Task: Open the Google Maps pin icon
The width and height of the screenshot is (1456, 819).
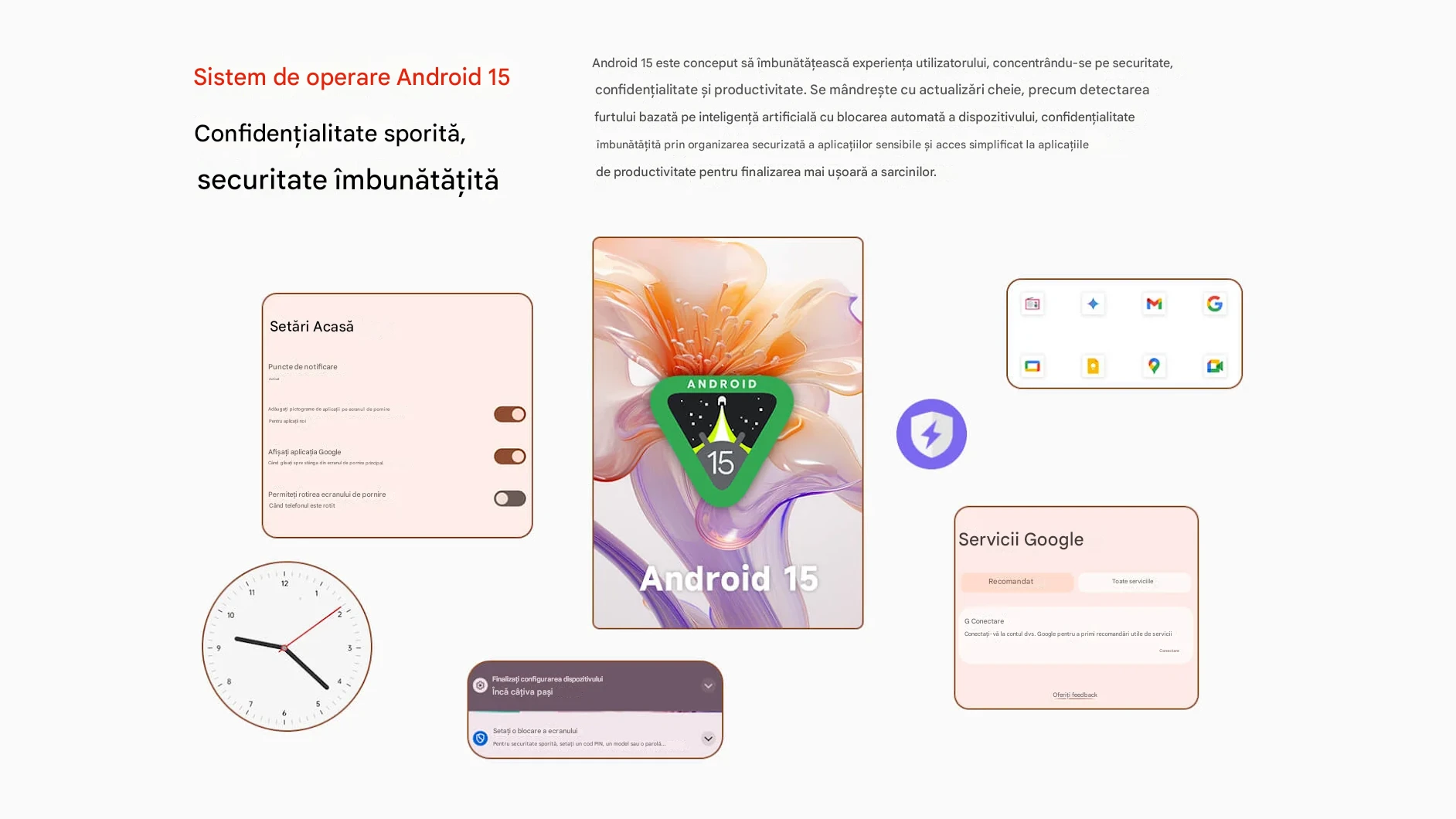Action: click(1154, 366)
